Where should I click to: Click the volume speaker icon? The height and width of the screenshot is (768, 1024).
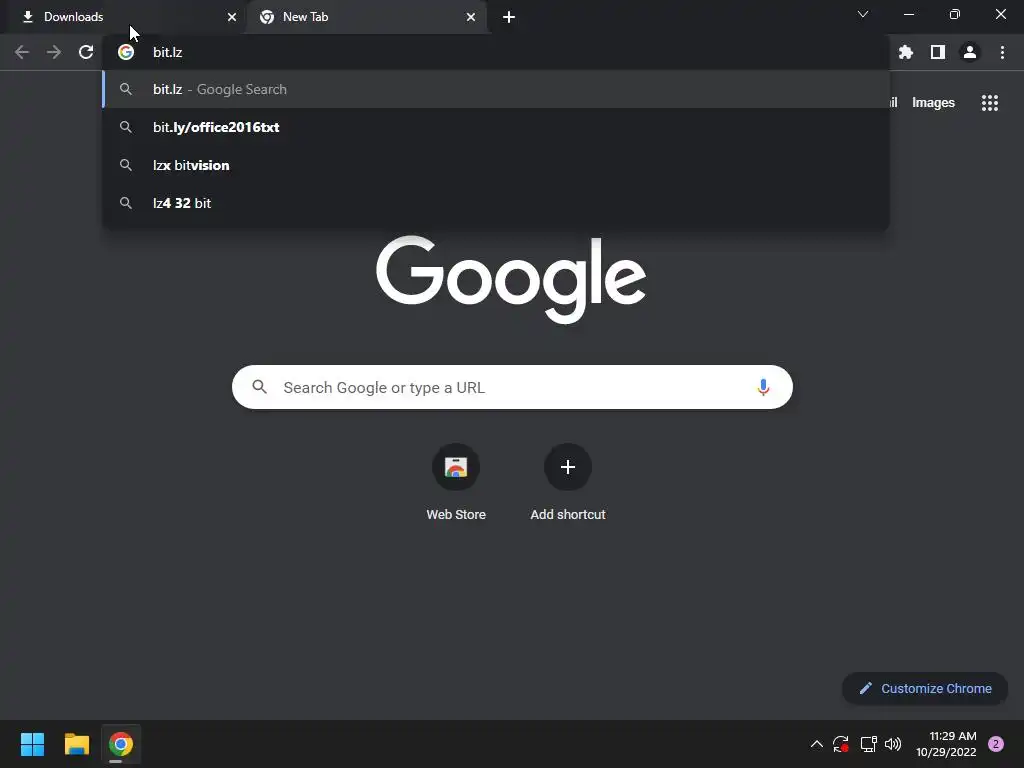[893, 744]
